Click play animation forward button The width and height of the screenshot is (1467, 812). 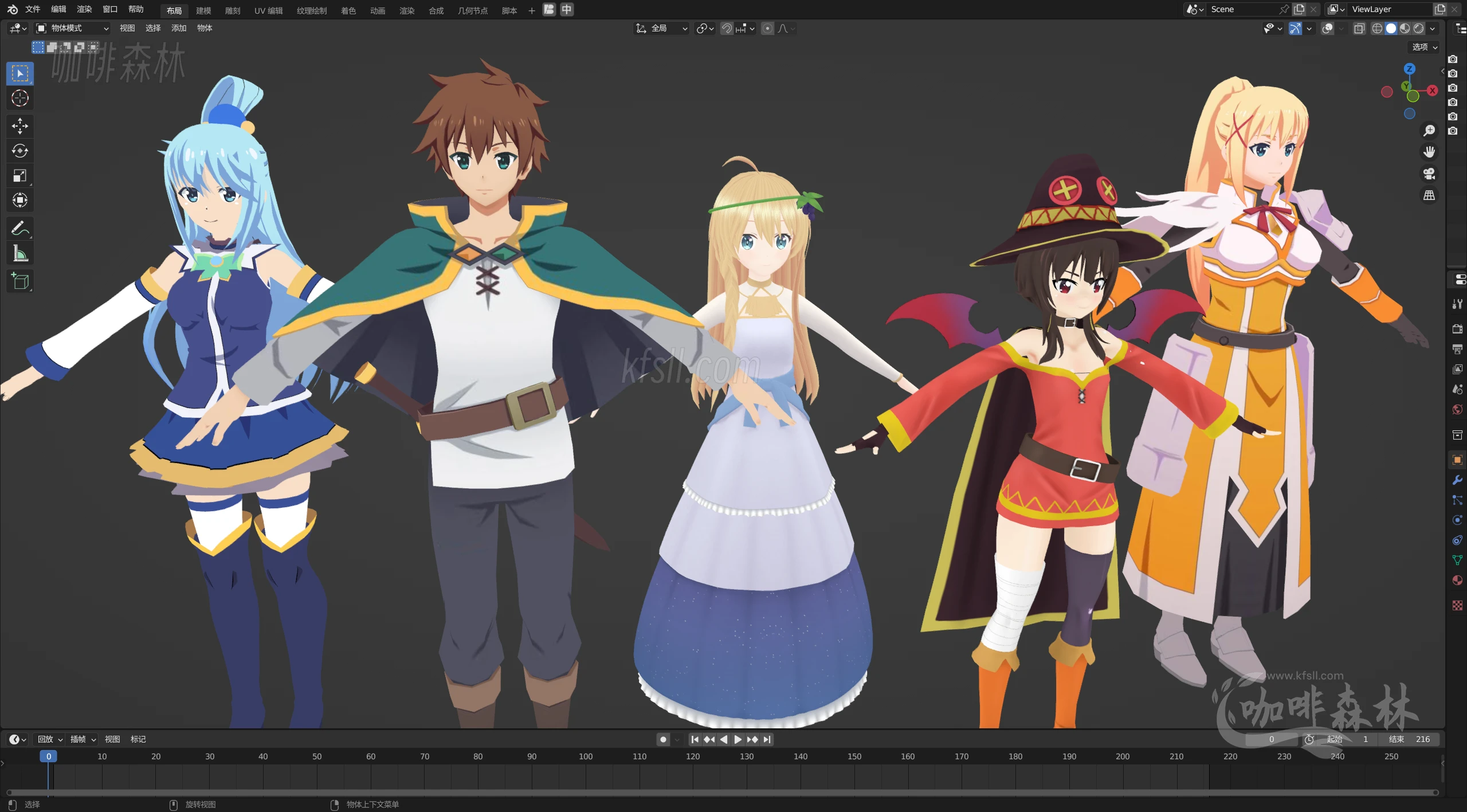coord(738,739)
